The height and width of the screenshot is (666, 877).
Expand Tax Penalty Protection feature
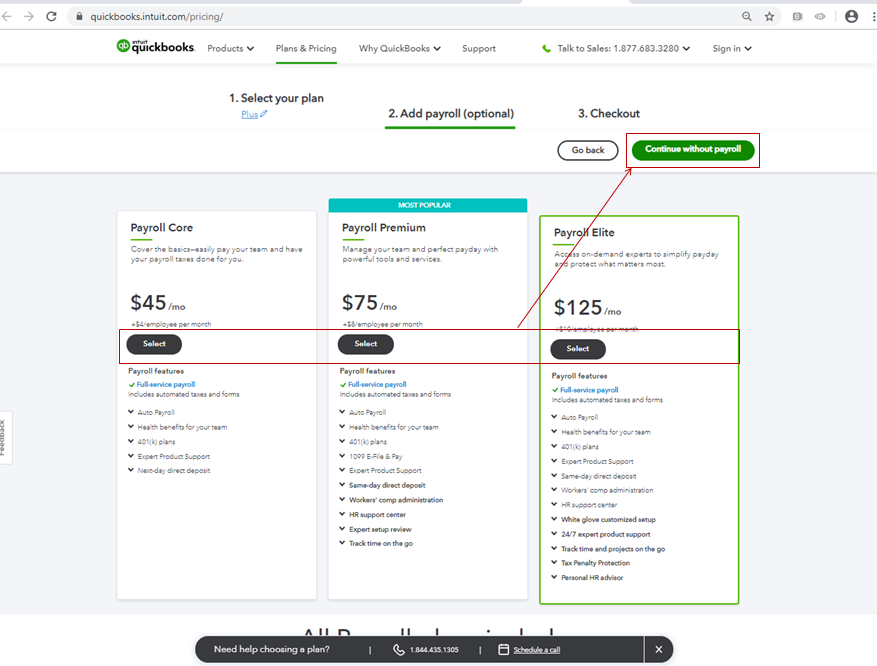coord(591,563)
